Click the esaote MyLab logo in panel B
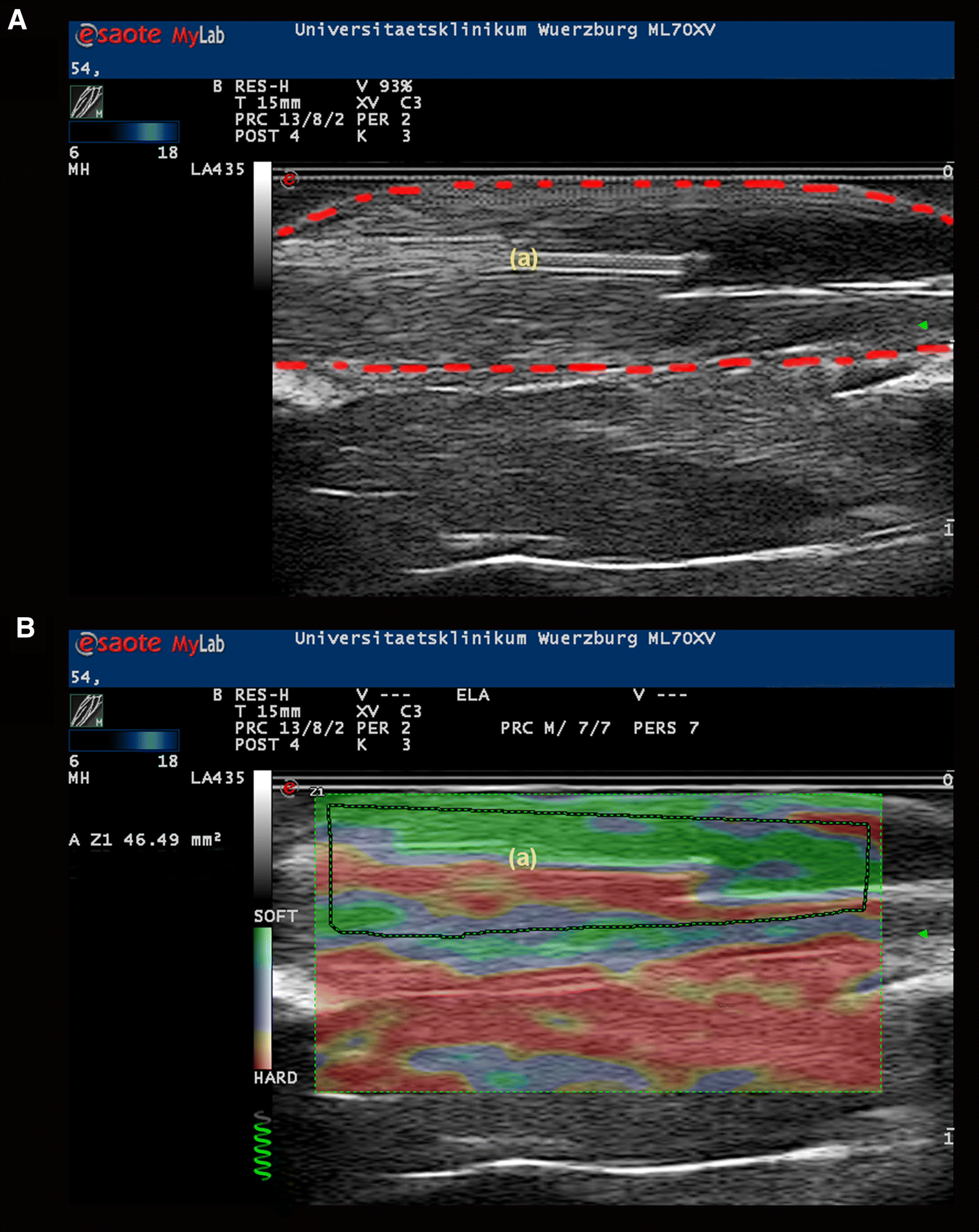 click(150, 644)
